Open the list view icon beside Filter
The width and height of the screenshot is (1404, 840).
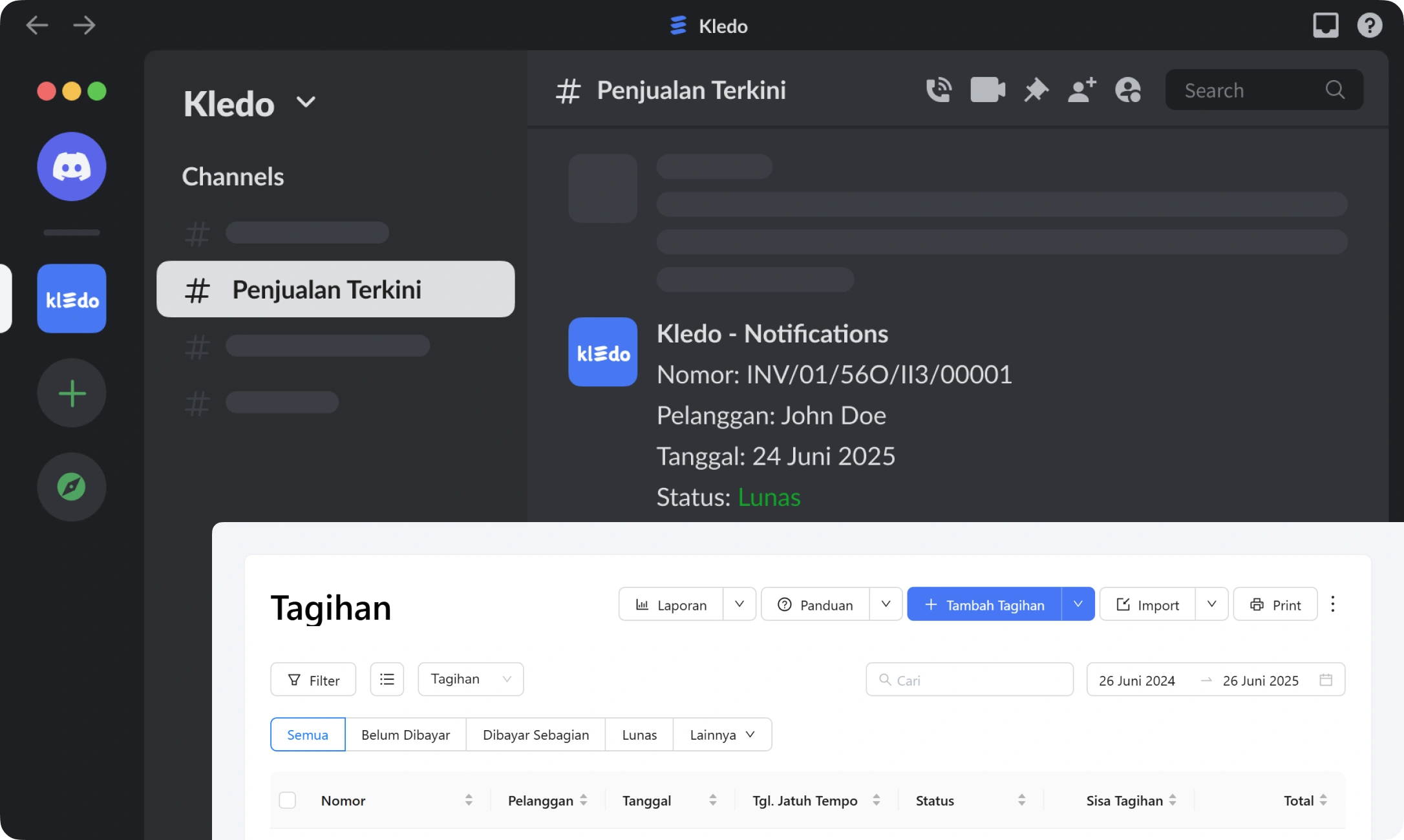[387, 679]
